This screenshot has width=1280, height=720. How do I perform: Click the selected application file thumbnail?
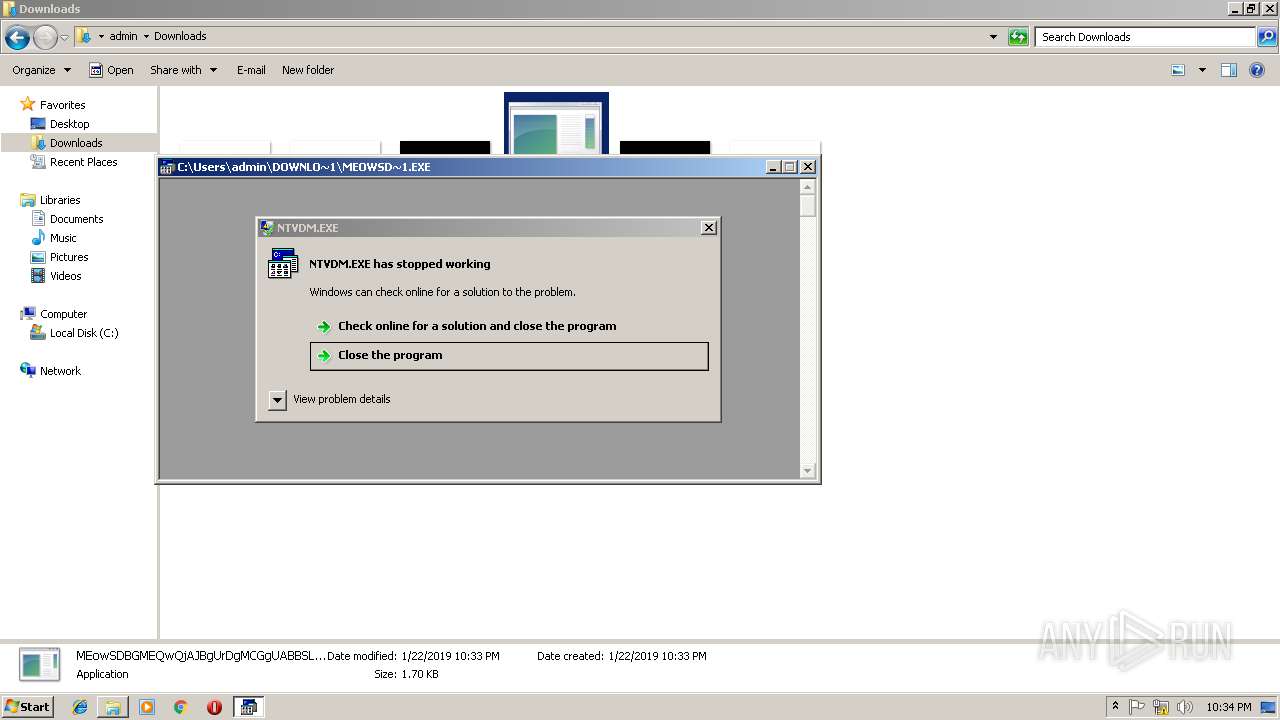click(x=556, y=124)
